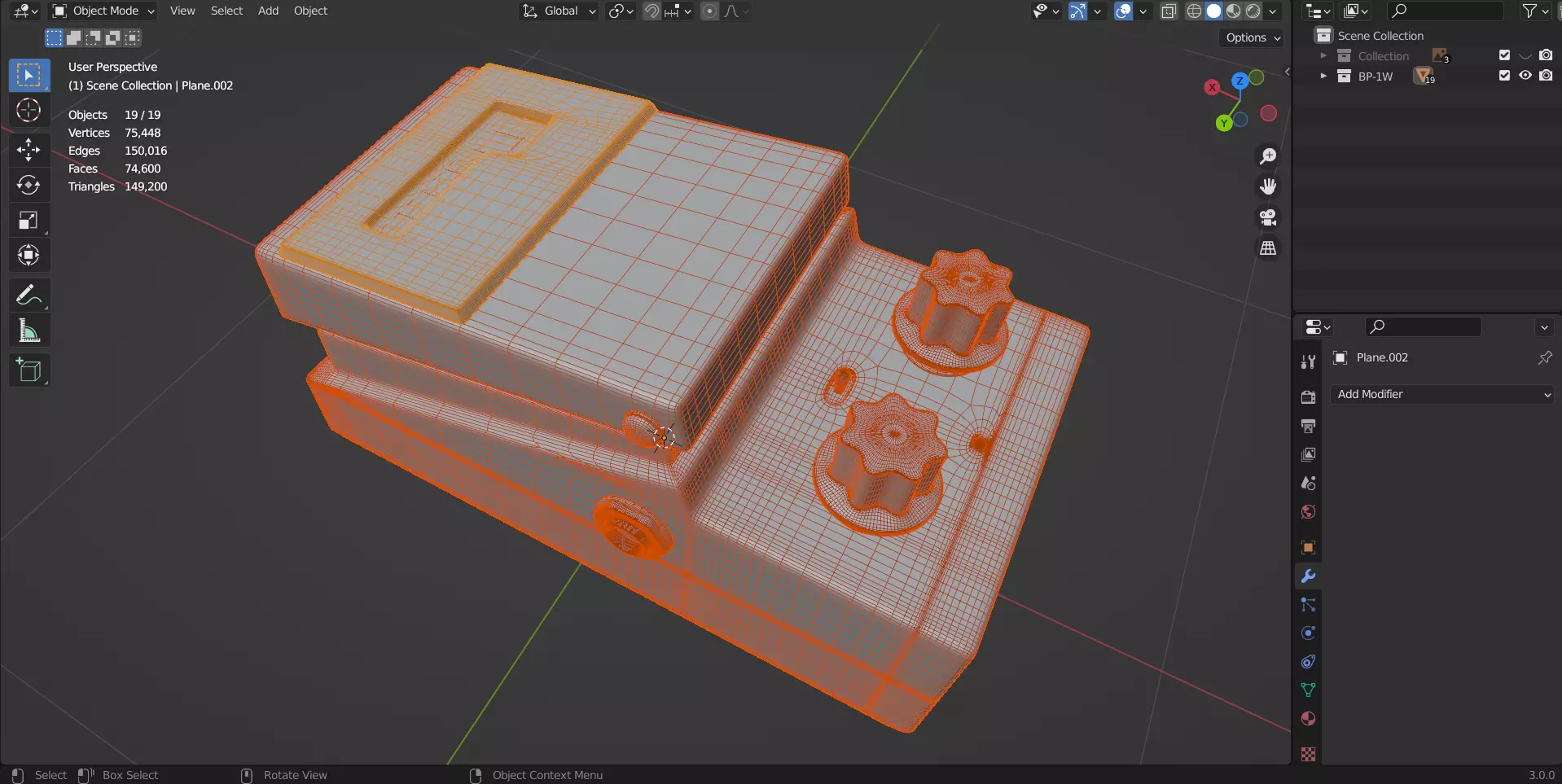The height and width of the screenshot is (784, 1562).
Task: Toggle X-ray mode
Action: pos(1169,11)
